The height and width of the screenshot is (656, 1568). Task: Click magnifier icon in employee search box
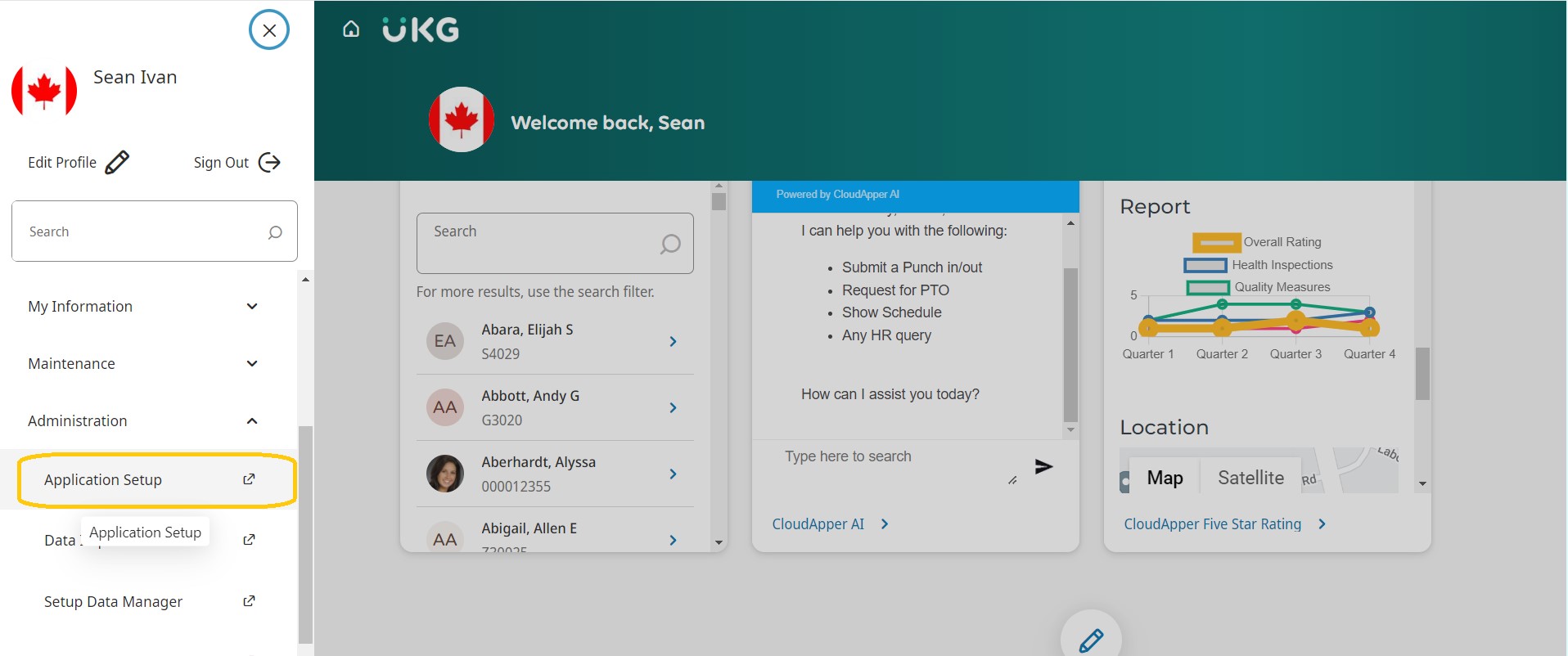point(670,244)
